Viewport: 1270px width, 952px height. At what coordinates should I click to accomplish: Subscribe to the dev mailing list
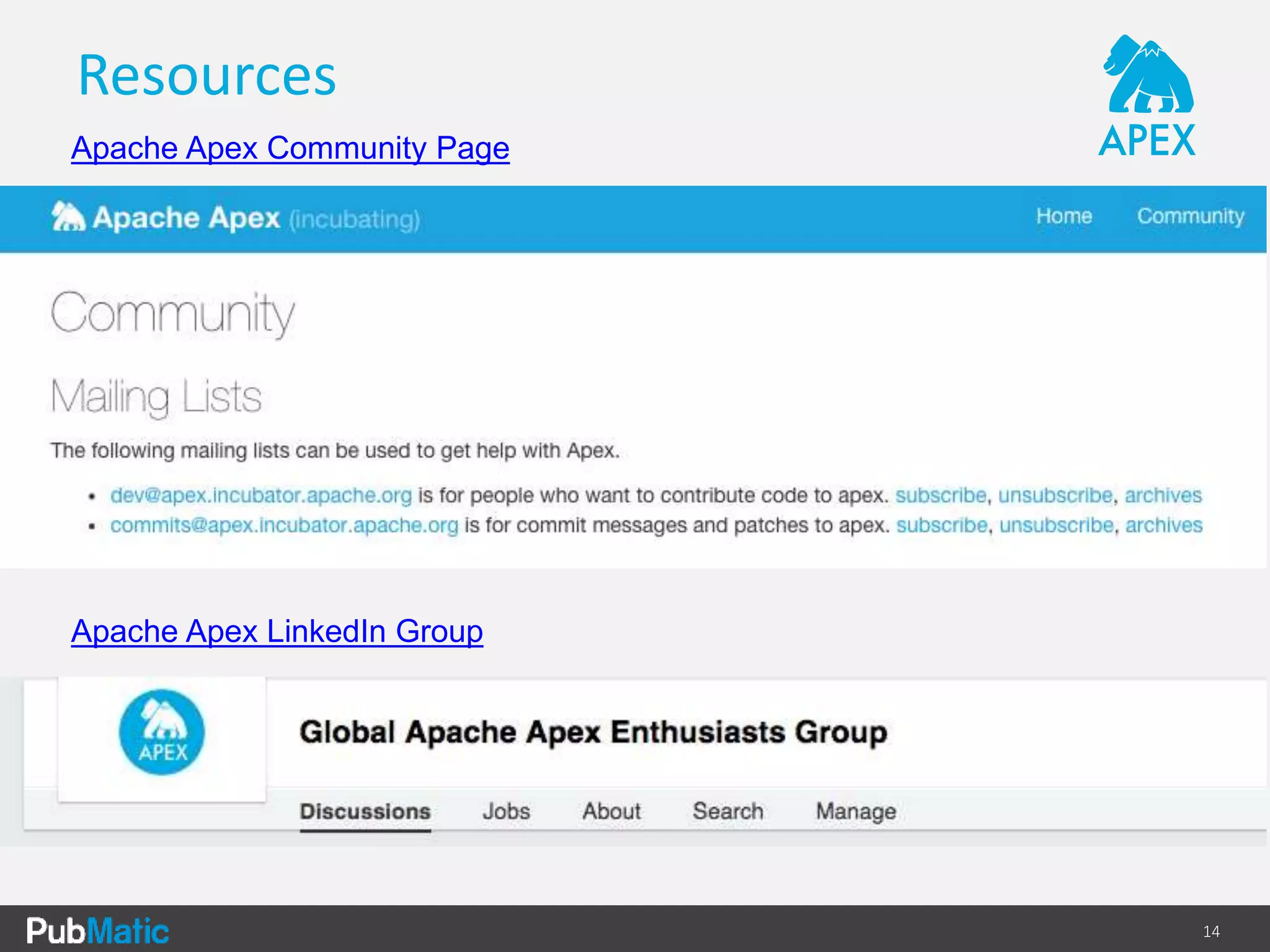[941, 495]
